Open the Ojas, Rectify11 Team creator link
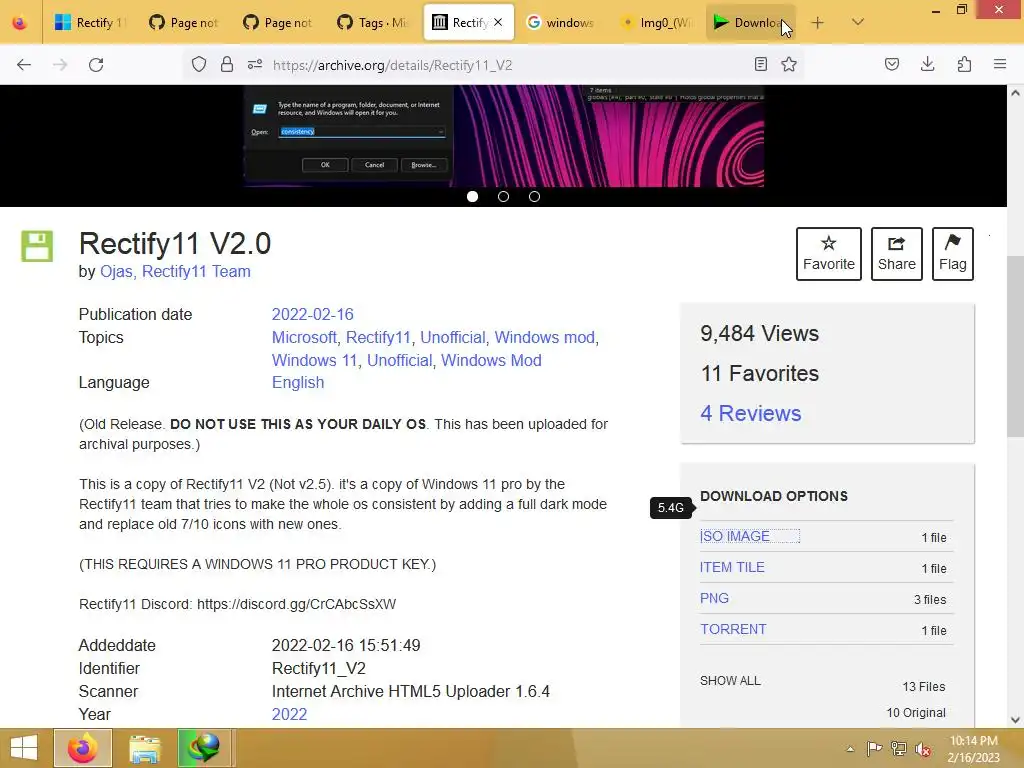This screenshot has width=1024, height=768. (175, 272)
